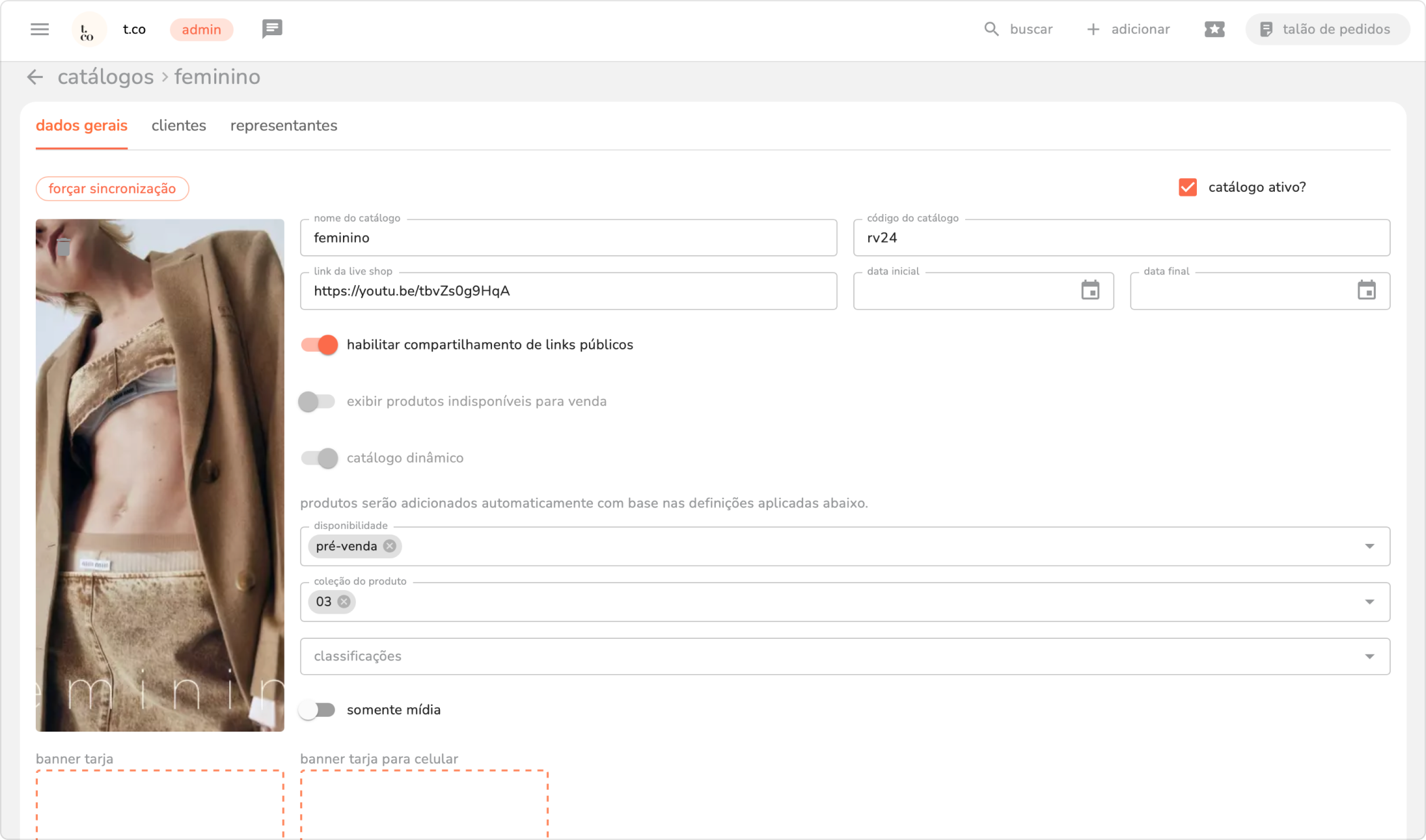The width and height of the screenshot is (1426, 840).
Task: Open the hamburger menu icon
Action: [x=40, y=29]
